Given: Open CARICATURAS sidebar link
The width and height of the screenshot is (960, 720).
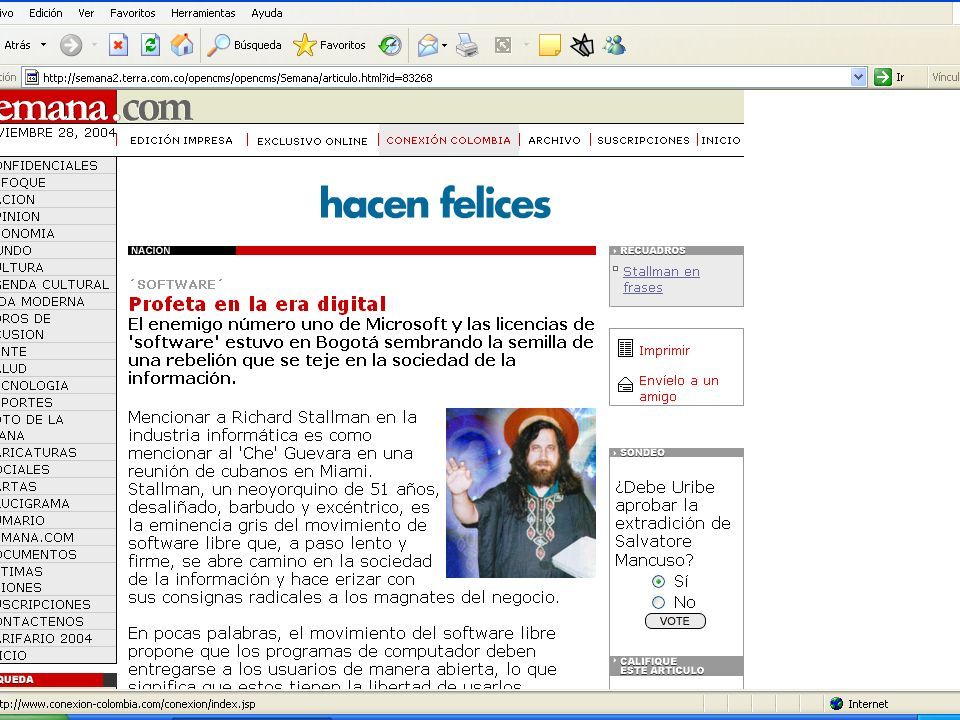Looking at the screenshot, I should pyautogui.click(x=39, y=452).
